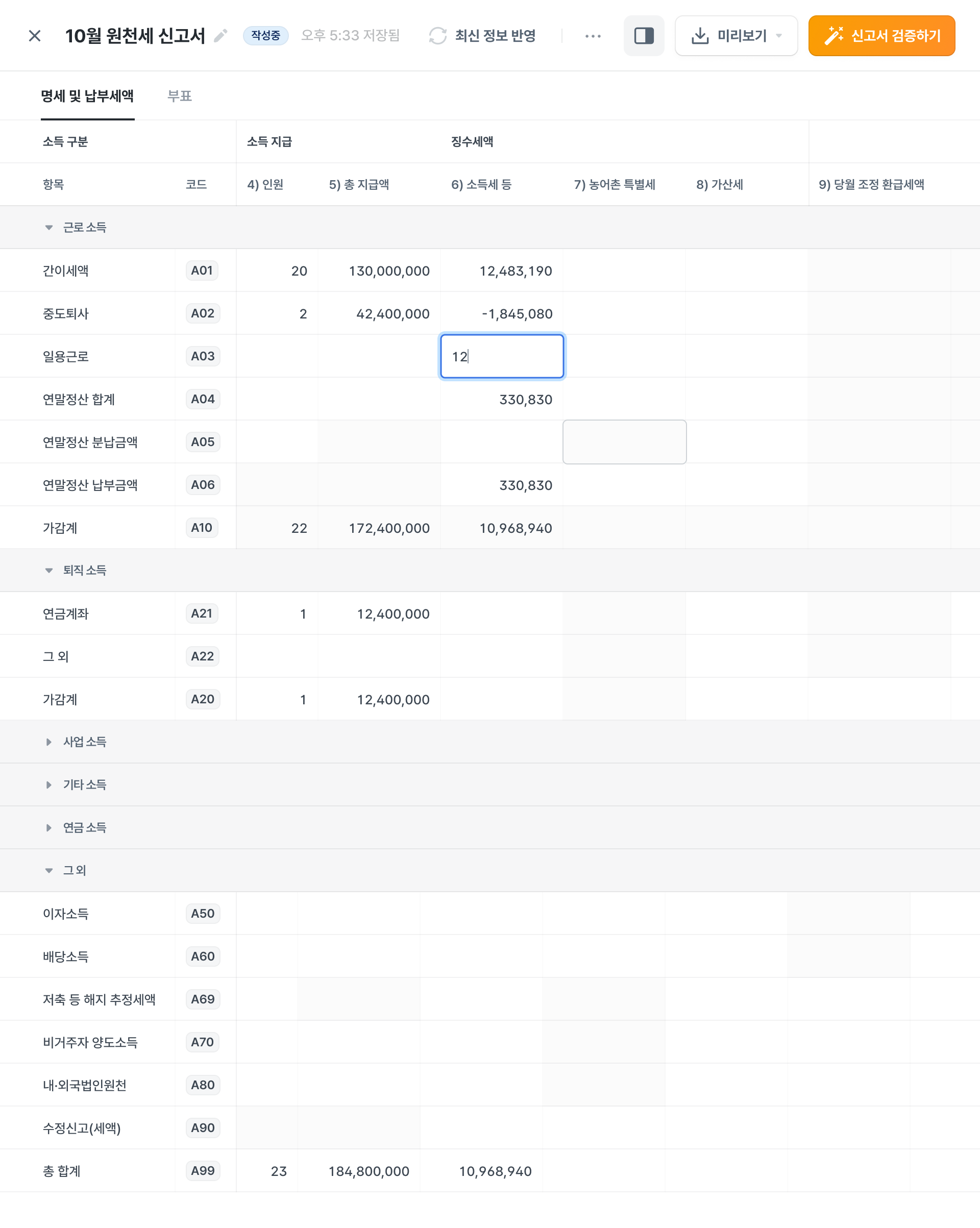
Task: Click the pencil icon to rename report
Action: (220, 36)
